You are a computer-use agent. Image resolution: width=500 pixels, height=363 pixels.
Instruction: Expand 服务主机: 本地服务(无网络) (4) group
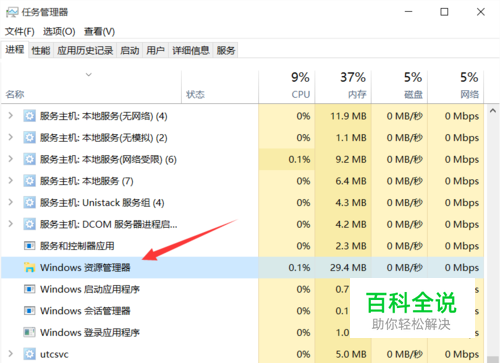11,116
